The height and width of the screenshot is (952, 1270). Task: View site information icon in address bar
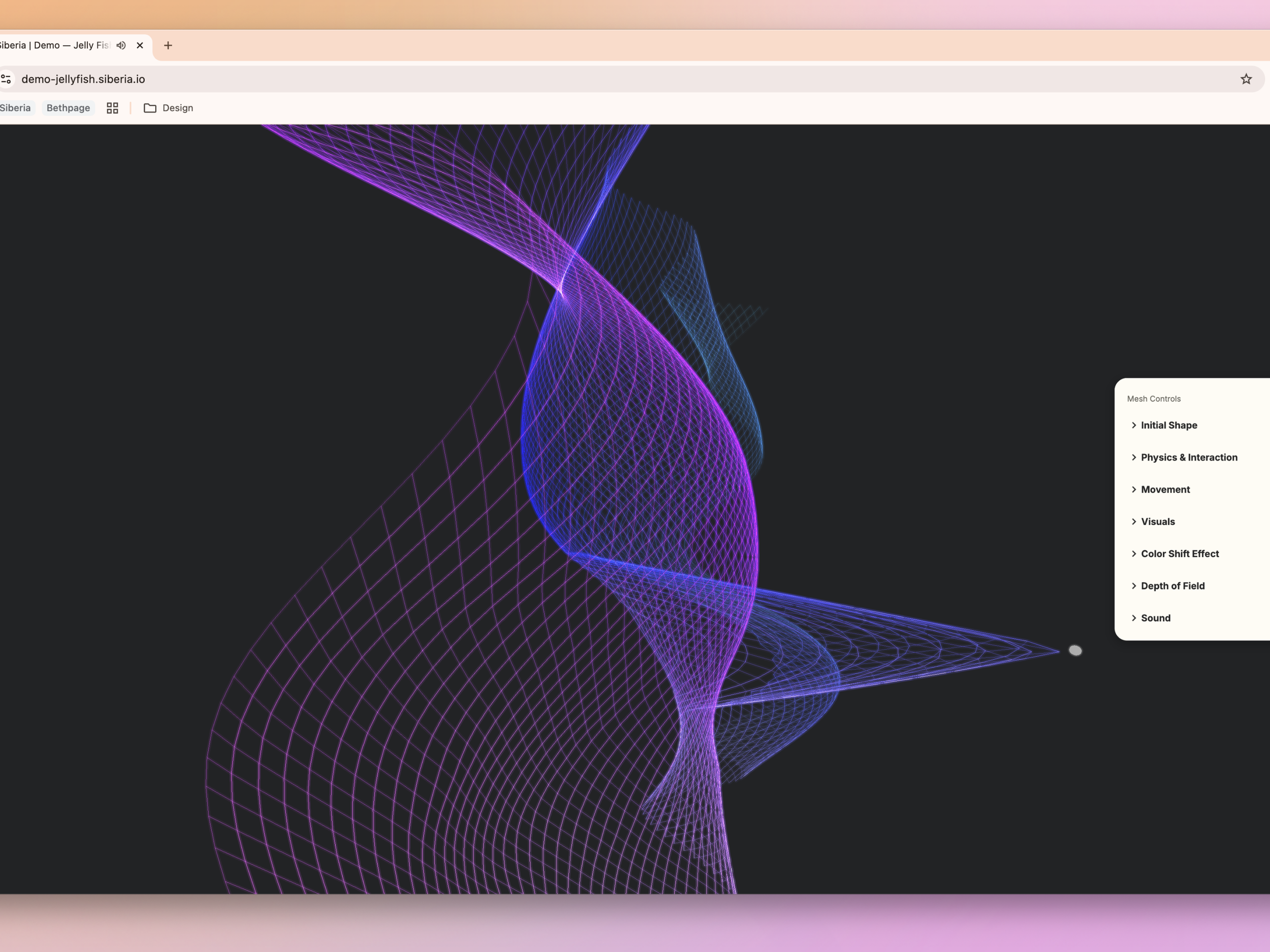[6, 79]
